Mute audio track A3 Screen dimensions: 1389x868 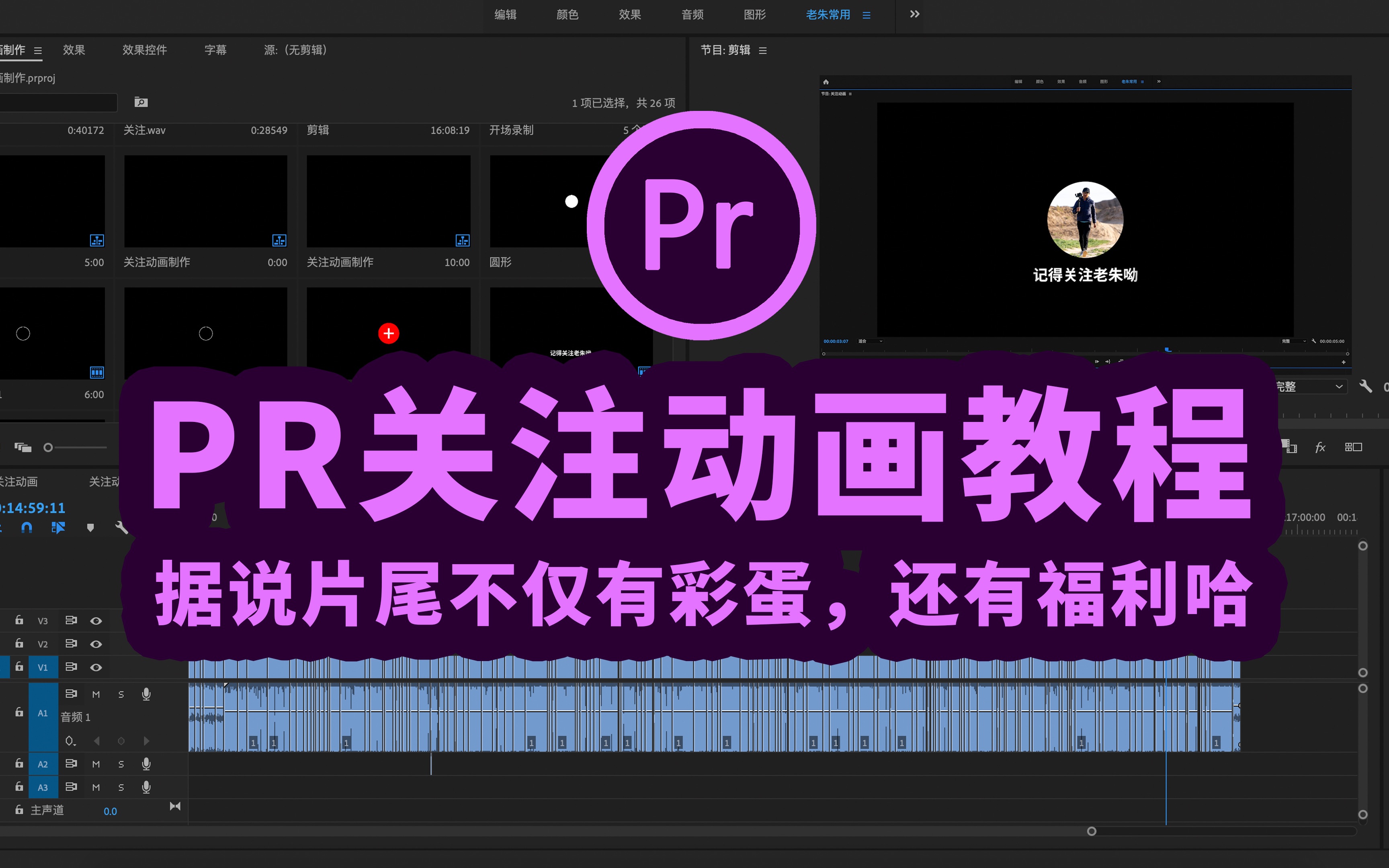point(96,787)
